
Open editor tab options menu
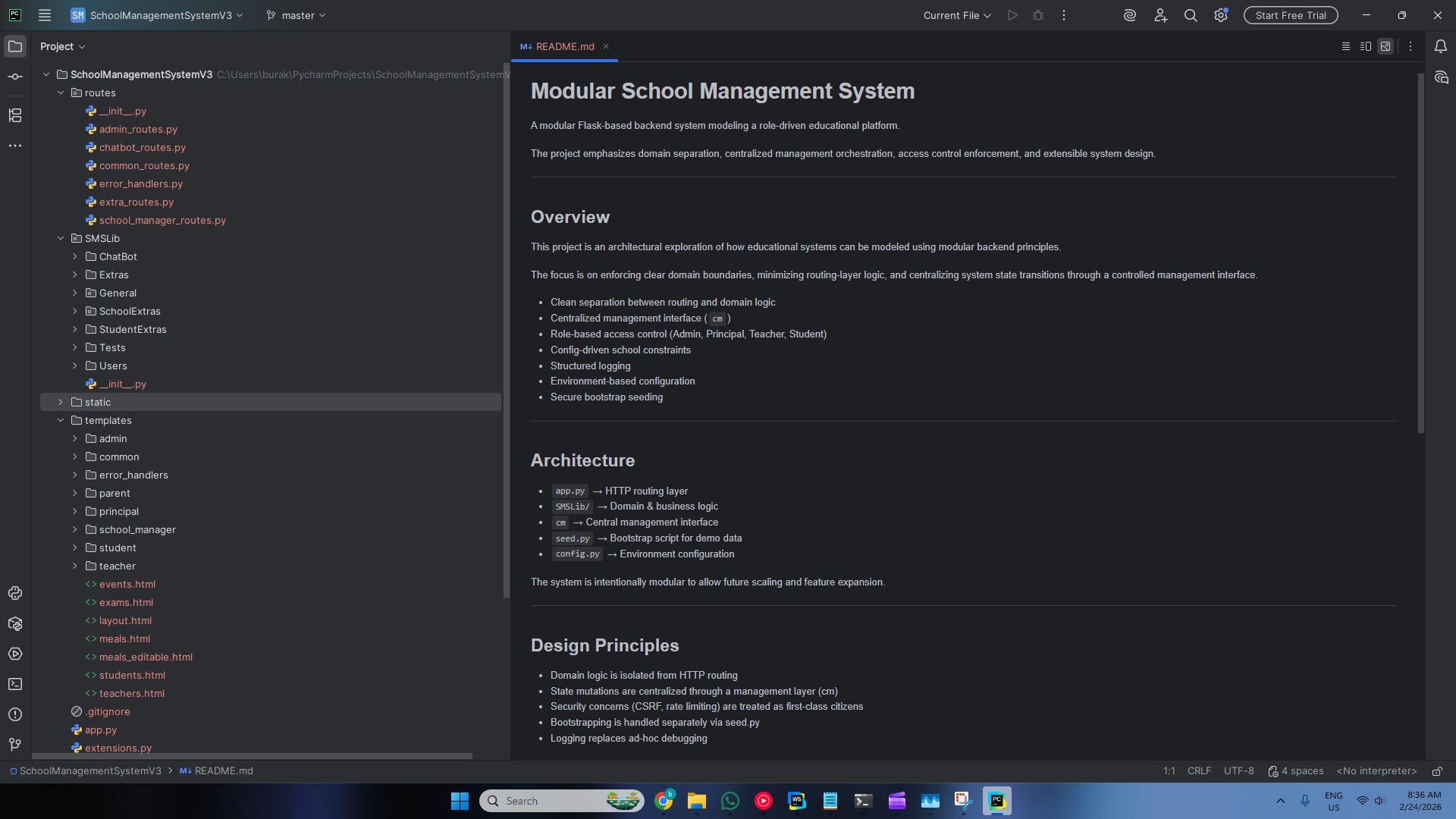tap(1410, 46)
